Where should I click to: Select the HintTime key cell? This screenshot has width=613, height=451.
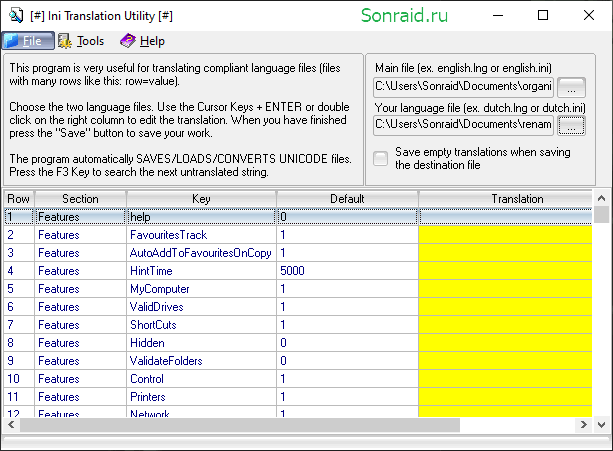pos(201,271)
